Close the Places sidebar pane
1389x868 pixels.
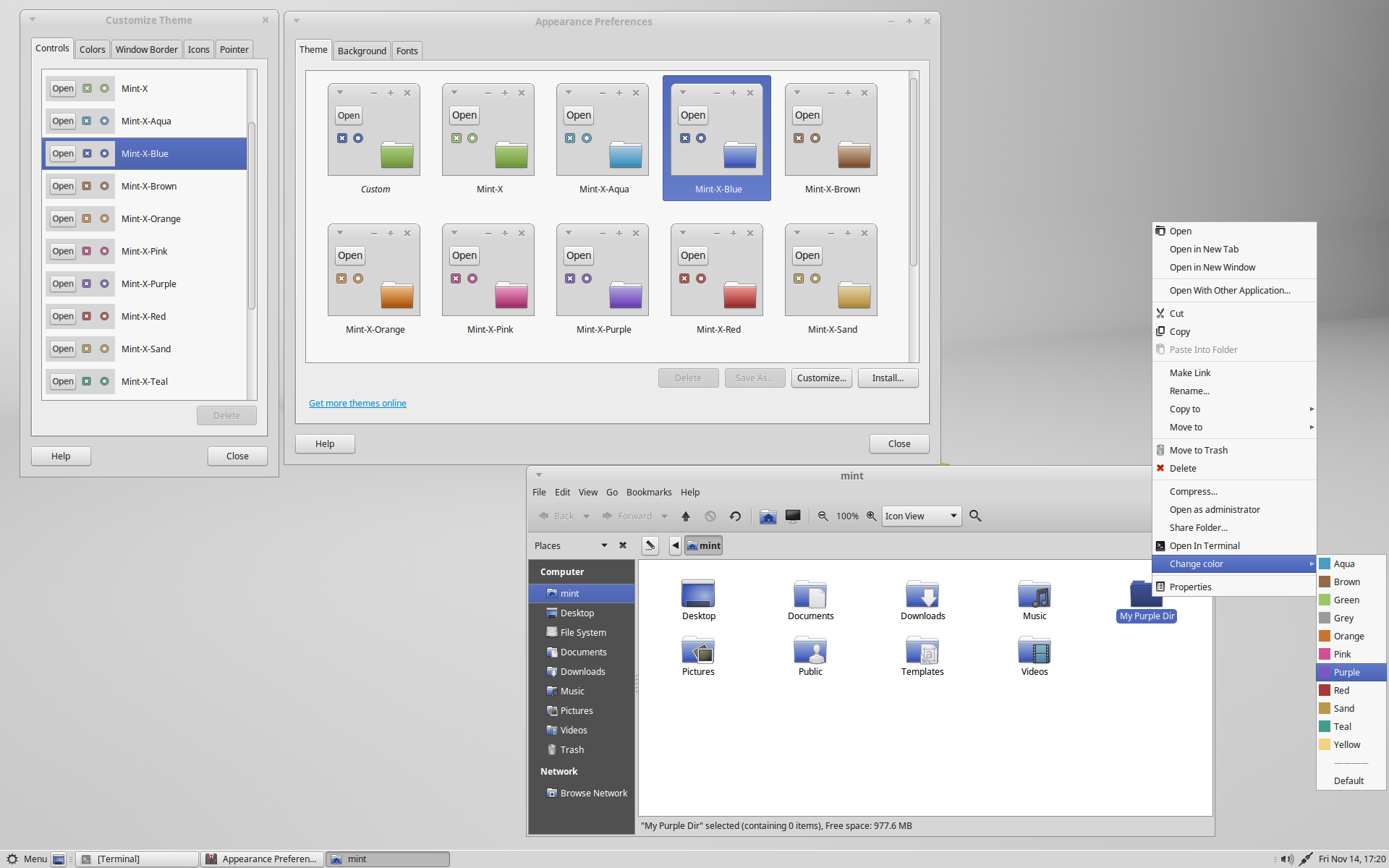[x=623, y=546]
